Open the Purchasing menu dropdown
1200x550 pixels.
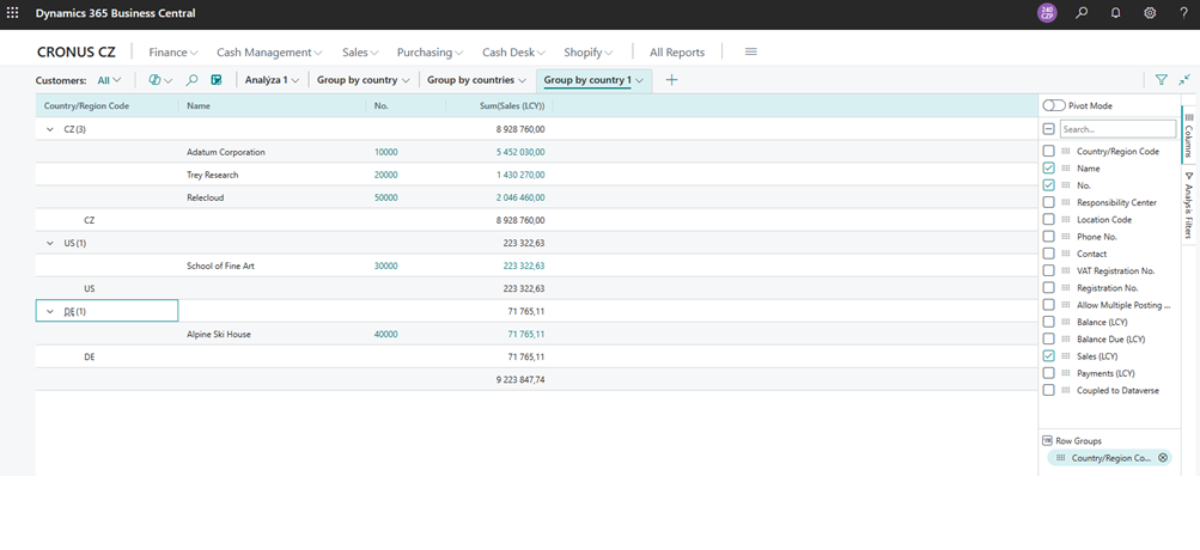tap(430, 52)
